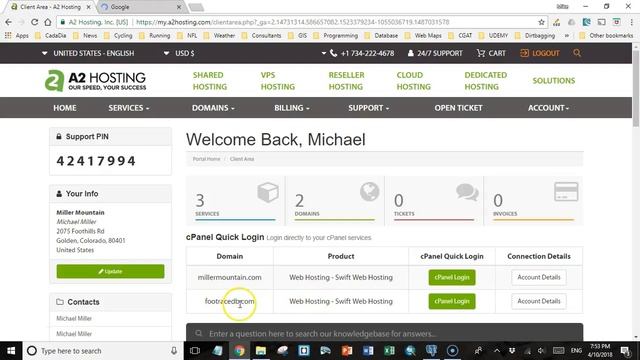Viewport: 640px width, 360px height.
Task: Expand the ACCOUNT navigation menu
Action: pyautogui.click(x=548, y=108)
